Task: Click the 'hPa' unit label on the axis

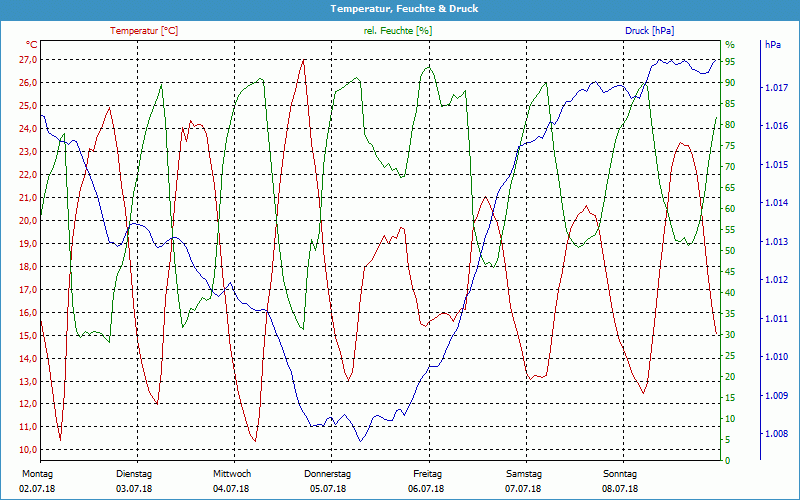Action: (772, 44)
